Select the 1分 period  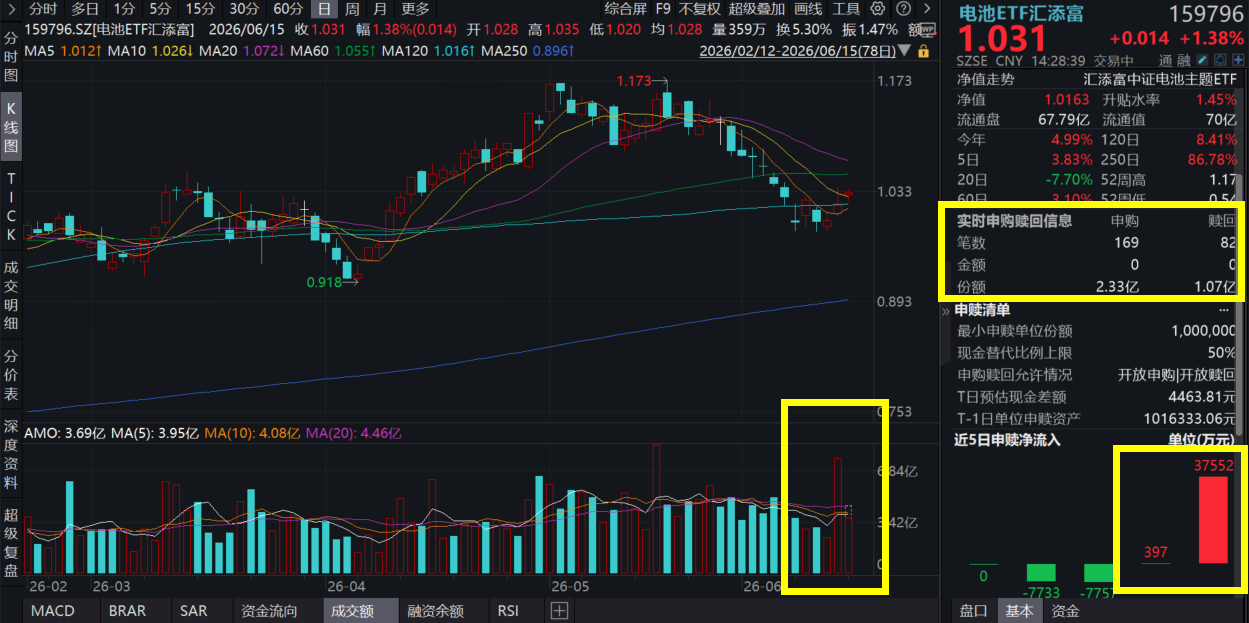point(124,8)
